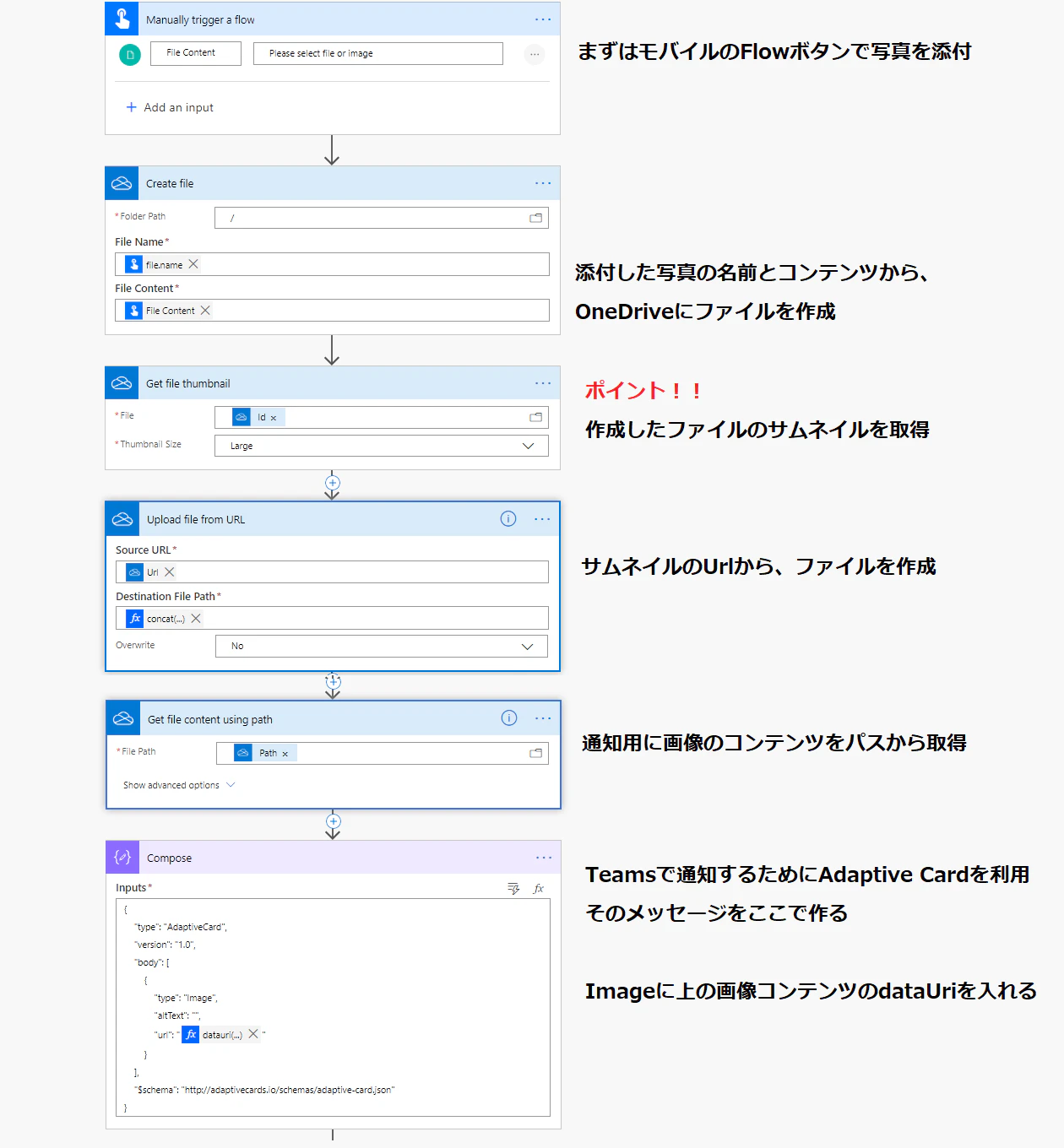Click the fx expression icon in Compose Inputs

(539, 888)
